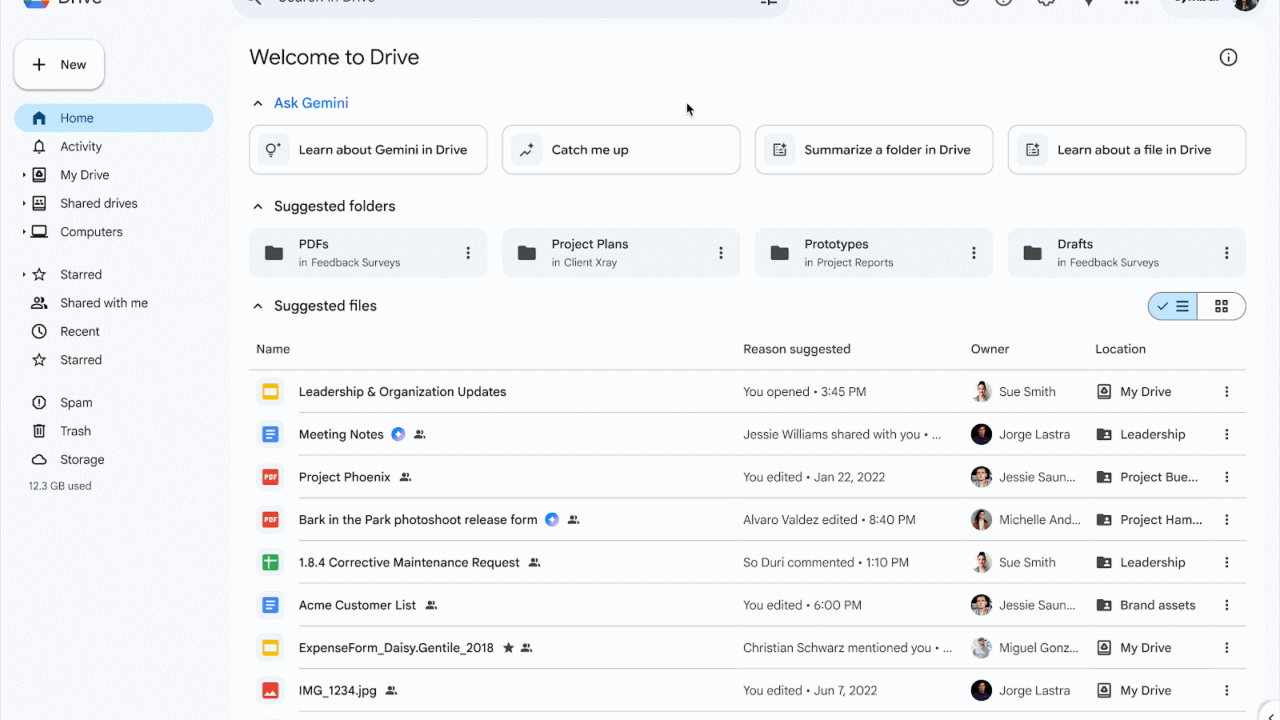Click the Owner column header

990,349
